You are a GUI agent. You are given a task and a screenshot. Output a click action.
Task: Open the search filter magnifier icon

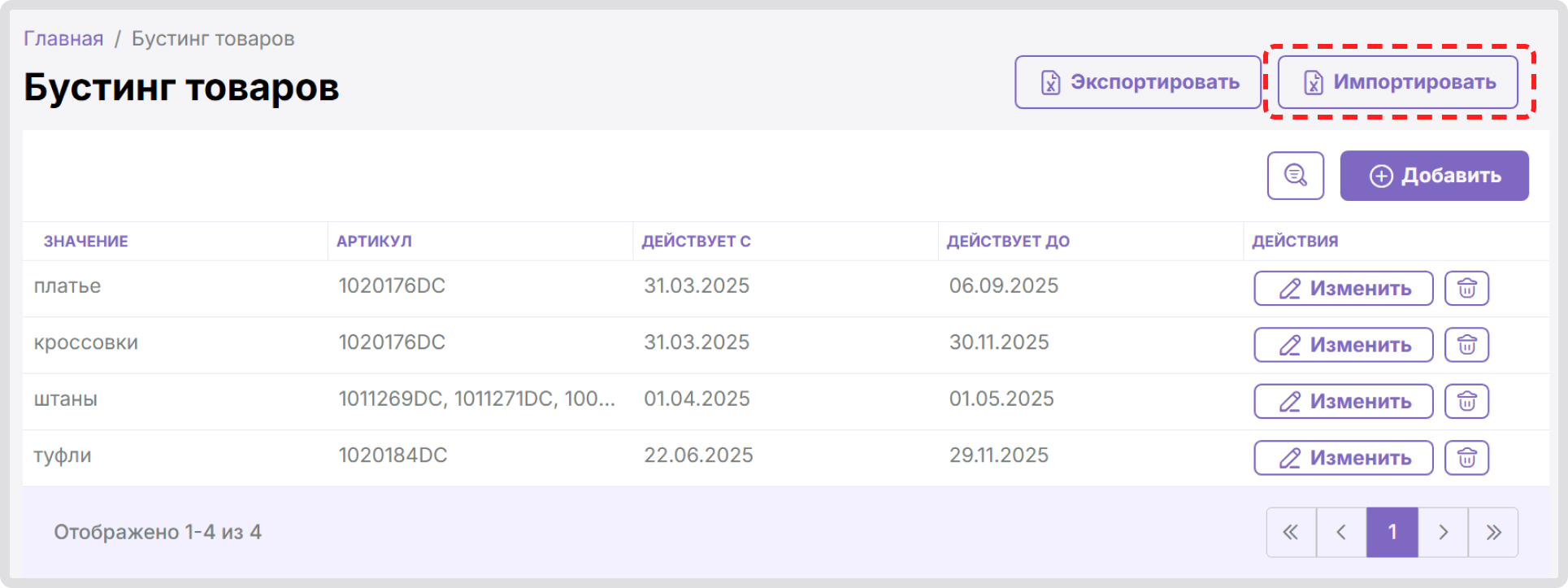[1295, 176]
